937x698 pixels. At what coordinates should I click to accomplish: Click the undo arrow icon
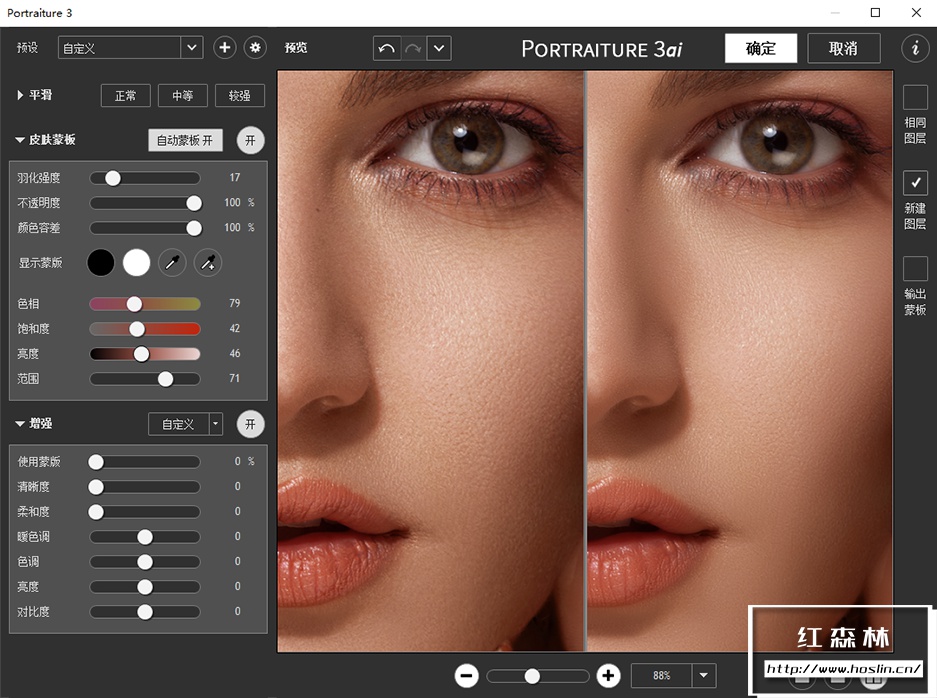tap(386, 48)
